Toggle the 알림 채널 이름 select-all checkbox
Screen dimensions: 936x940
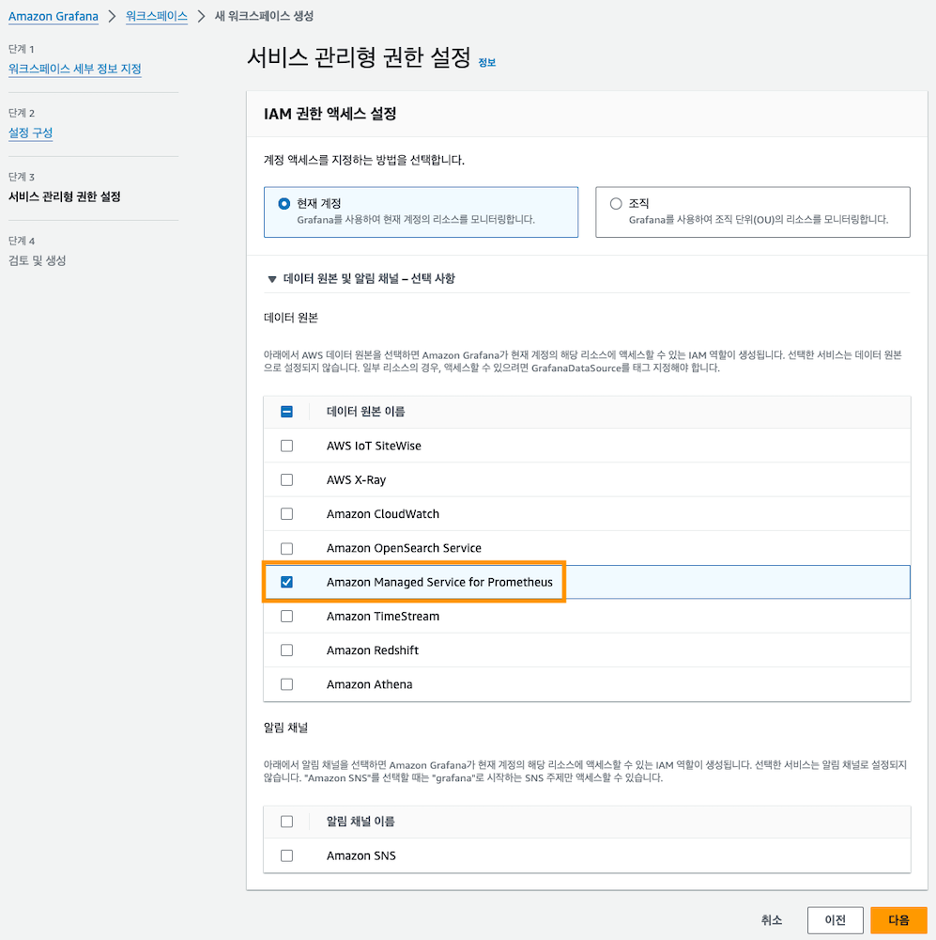287,821
